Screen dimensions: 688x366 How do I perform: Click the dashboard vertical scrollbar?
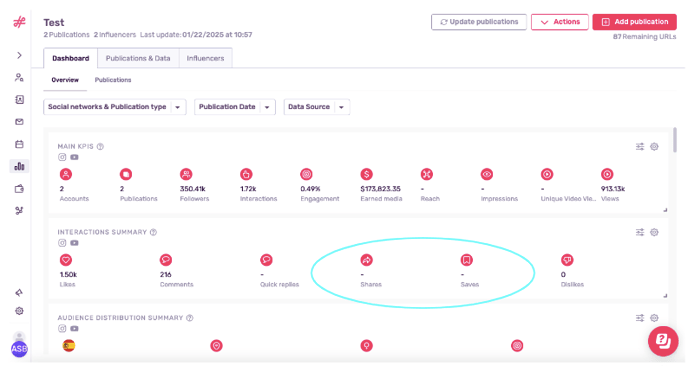click(674, 140)
